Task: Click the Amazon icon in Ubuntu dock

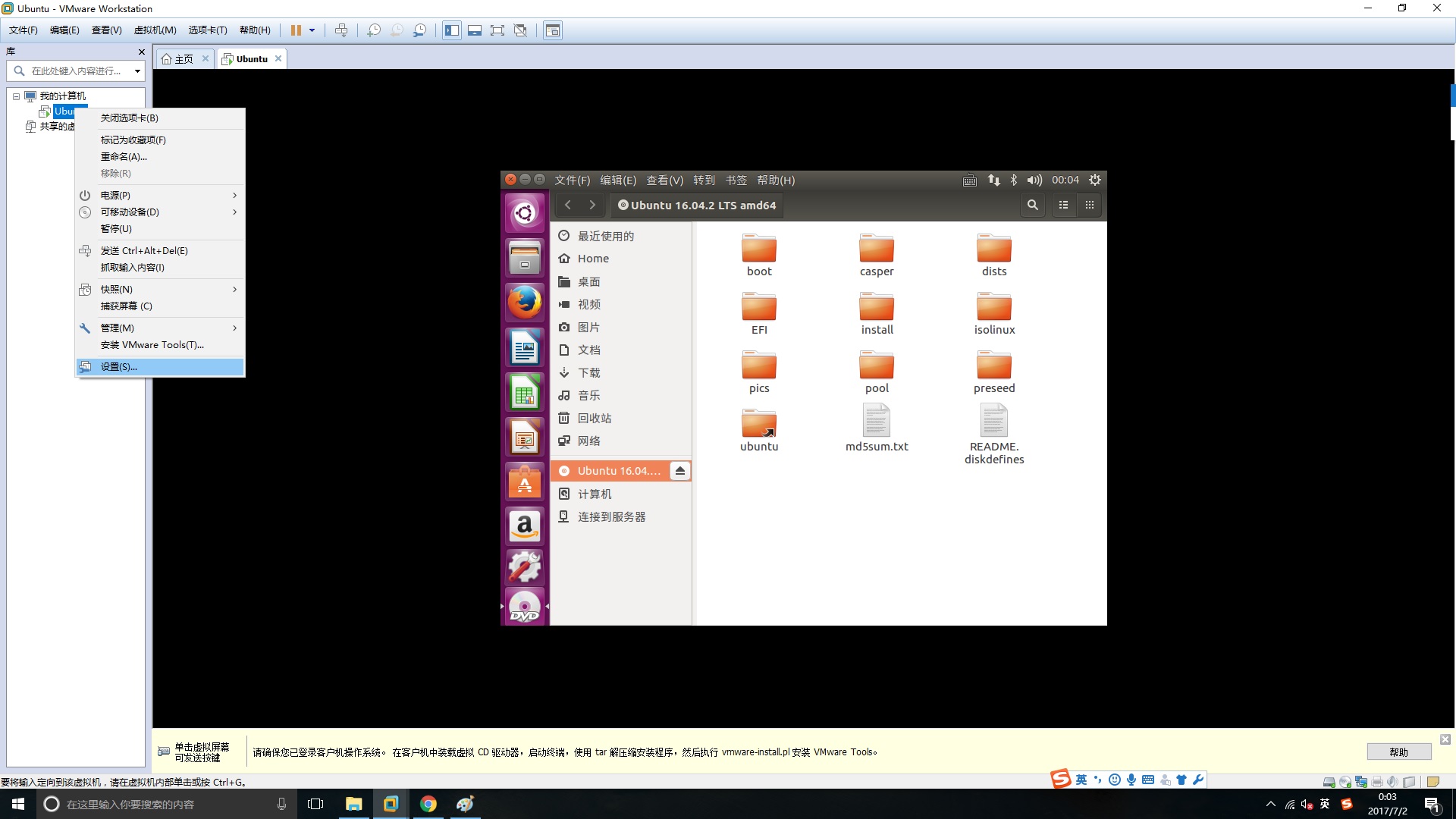Action: pos(524,525)
